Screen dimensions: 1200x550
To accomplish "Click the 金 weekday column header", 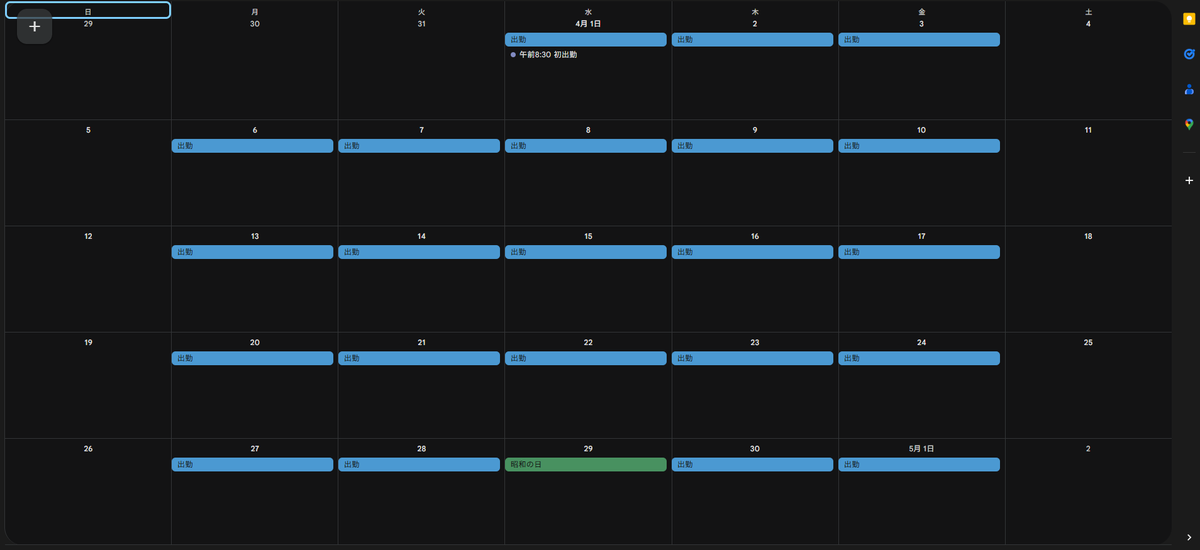I will point(921,11).
